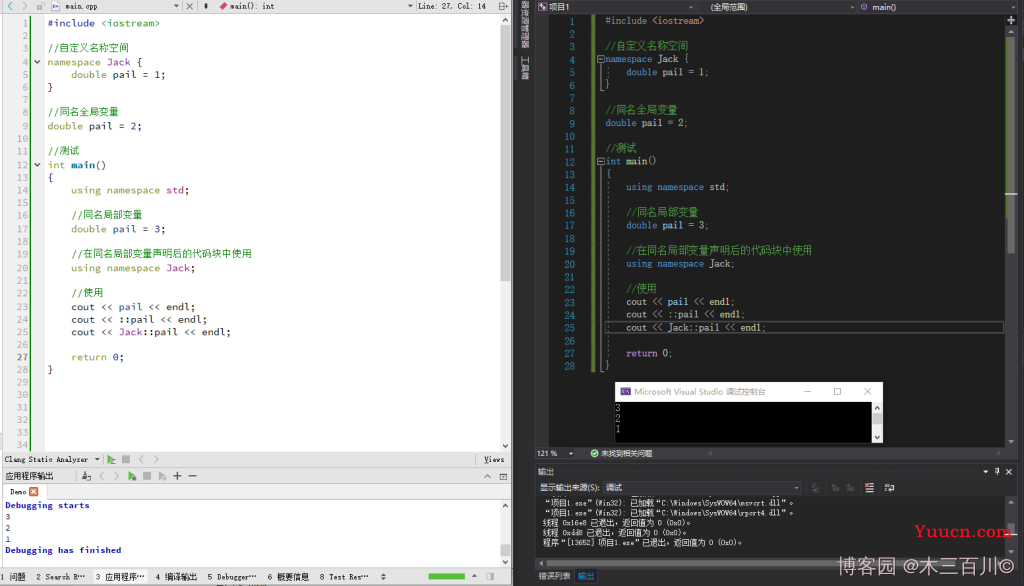Click the 未找到相关问题 status indicator

(x=621, y=453)
